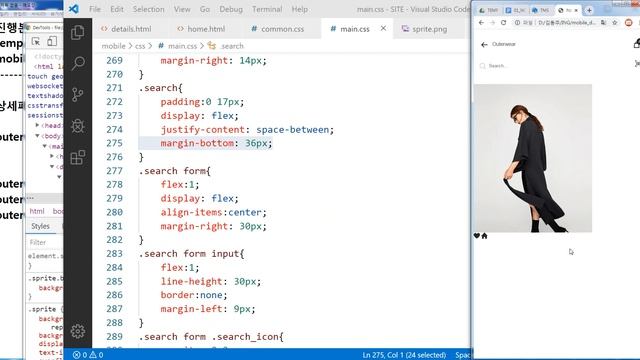
Task: Reload the page in the browser
Action: (504, 23)
